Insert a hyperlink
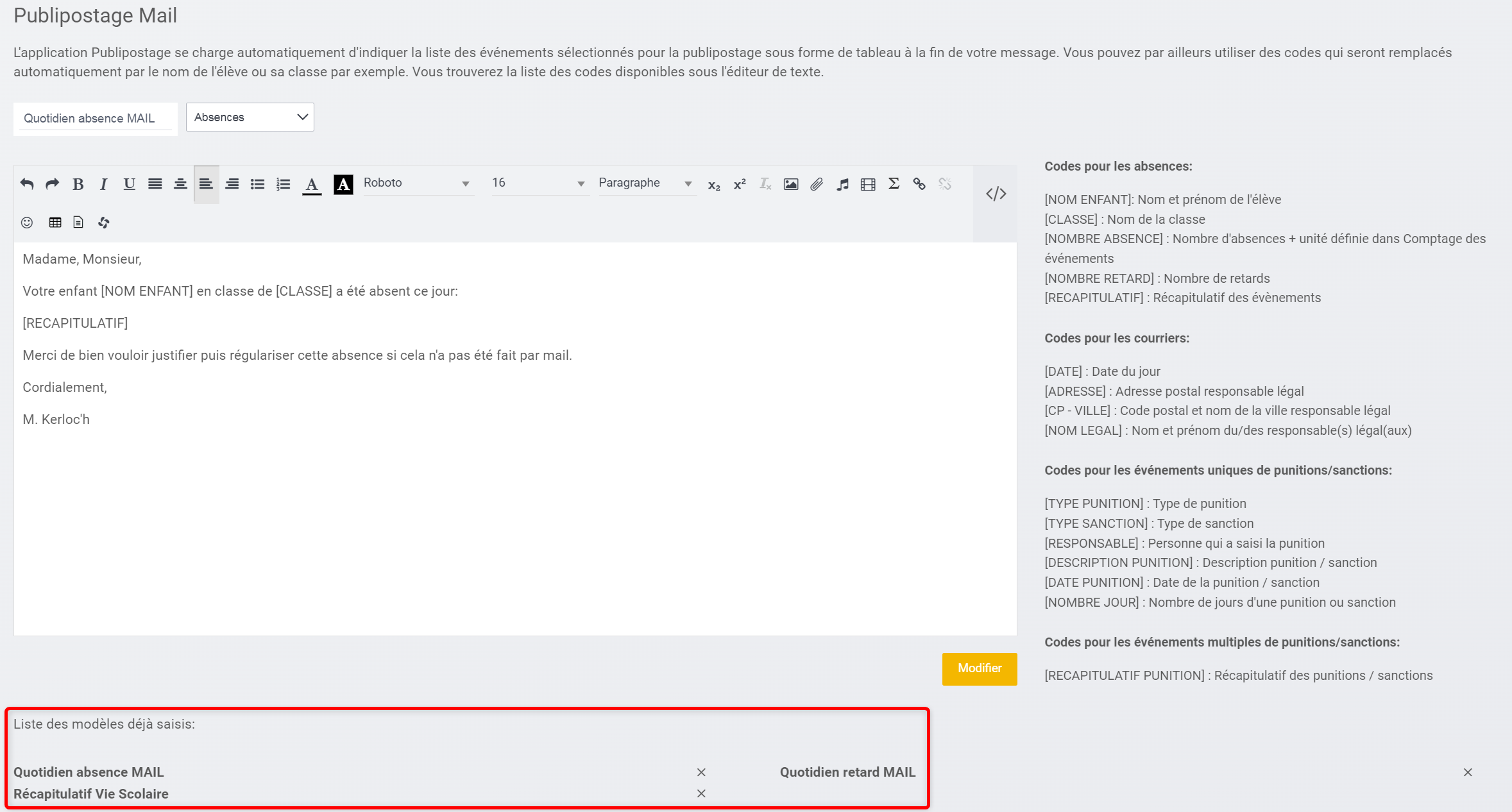Viewport: 1512px width, 812px height. 919,184
